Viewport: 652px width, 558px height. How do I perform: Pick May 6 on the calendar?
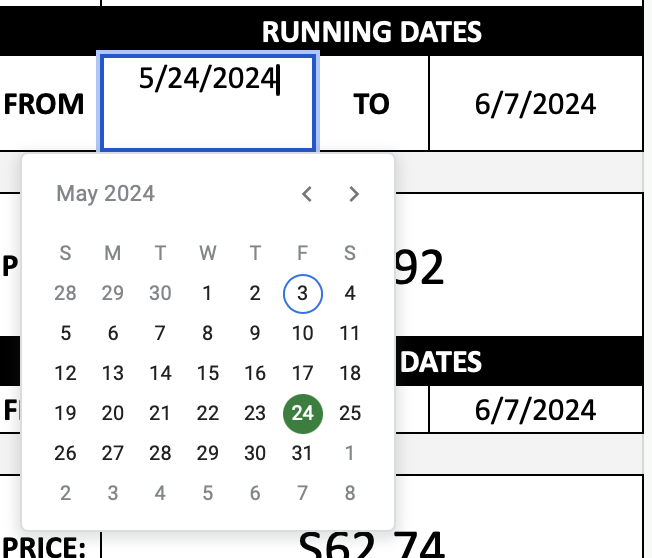113,334
